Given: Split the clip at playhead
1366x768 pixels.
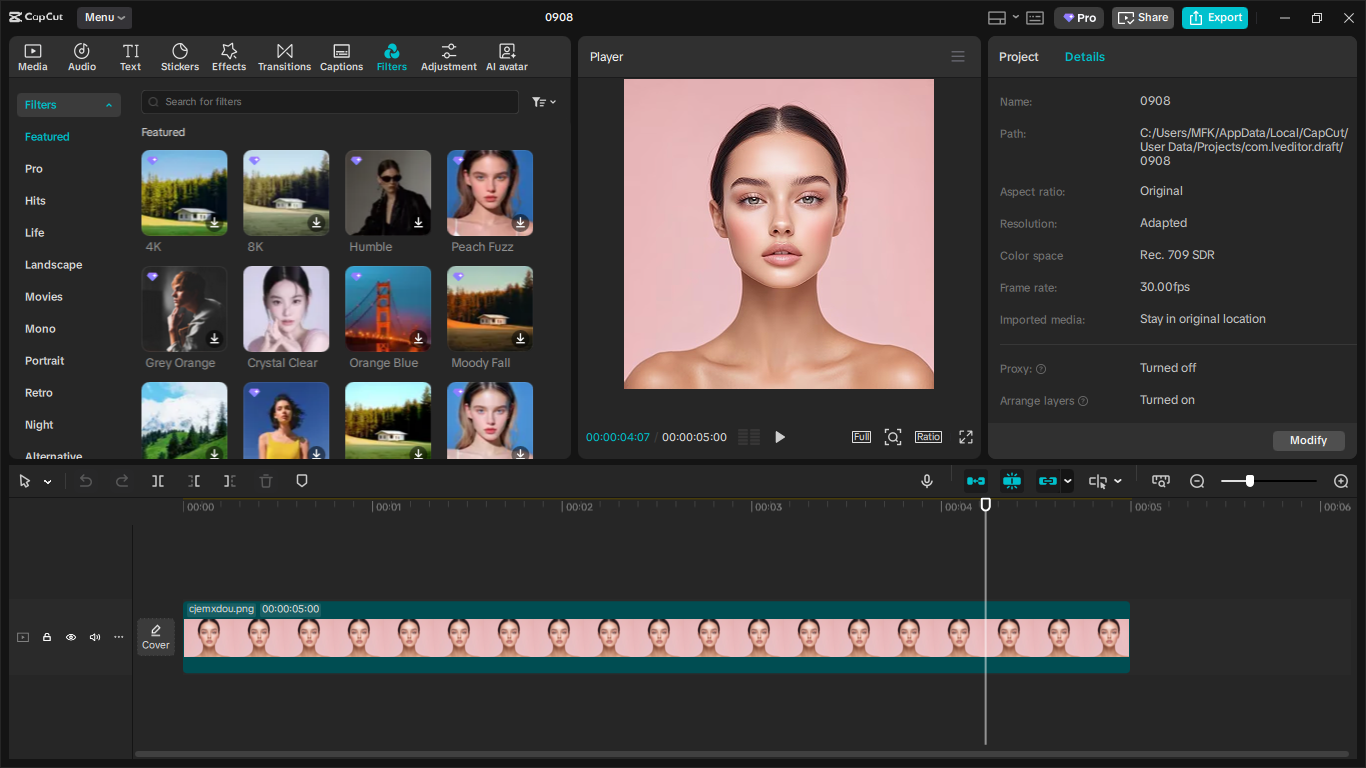Looking at the screenshot, I should coord(158,481).
